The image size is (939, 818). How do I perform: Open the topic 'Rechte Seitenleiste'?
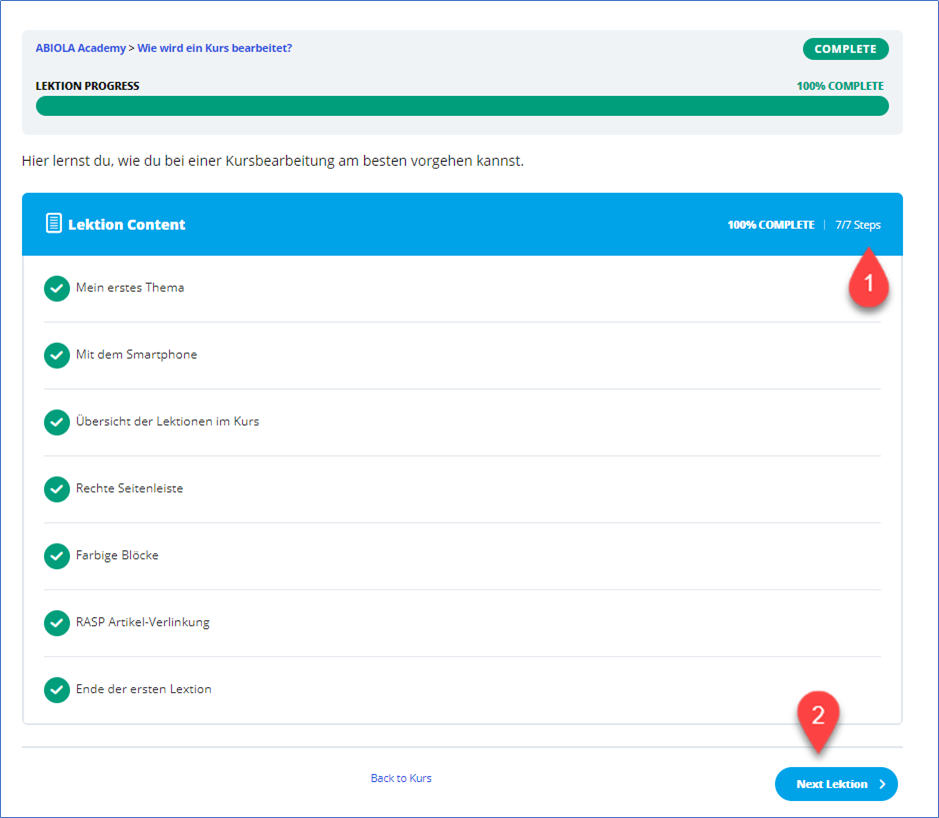[129, 489]
